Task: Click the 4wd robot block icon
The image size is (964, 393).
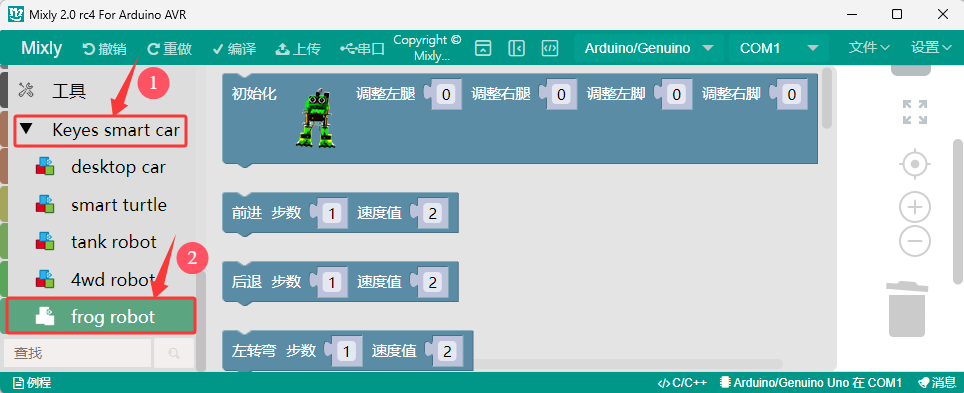Action: pos(45,279)
